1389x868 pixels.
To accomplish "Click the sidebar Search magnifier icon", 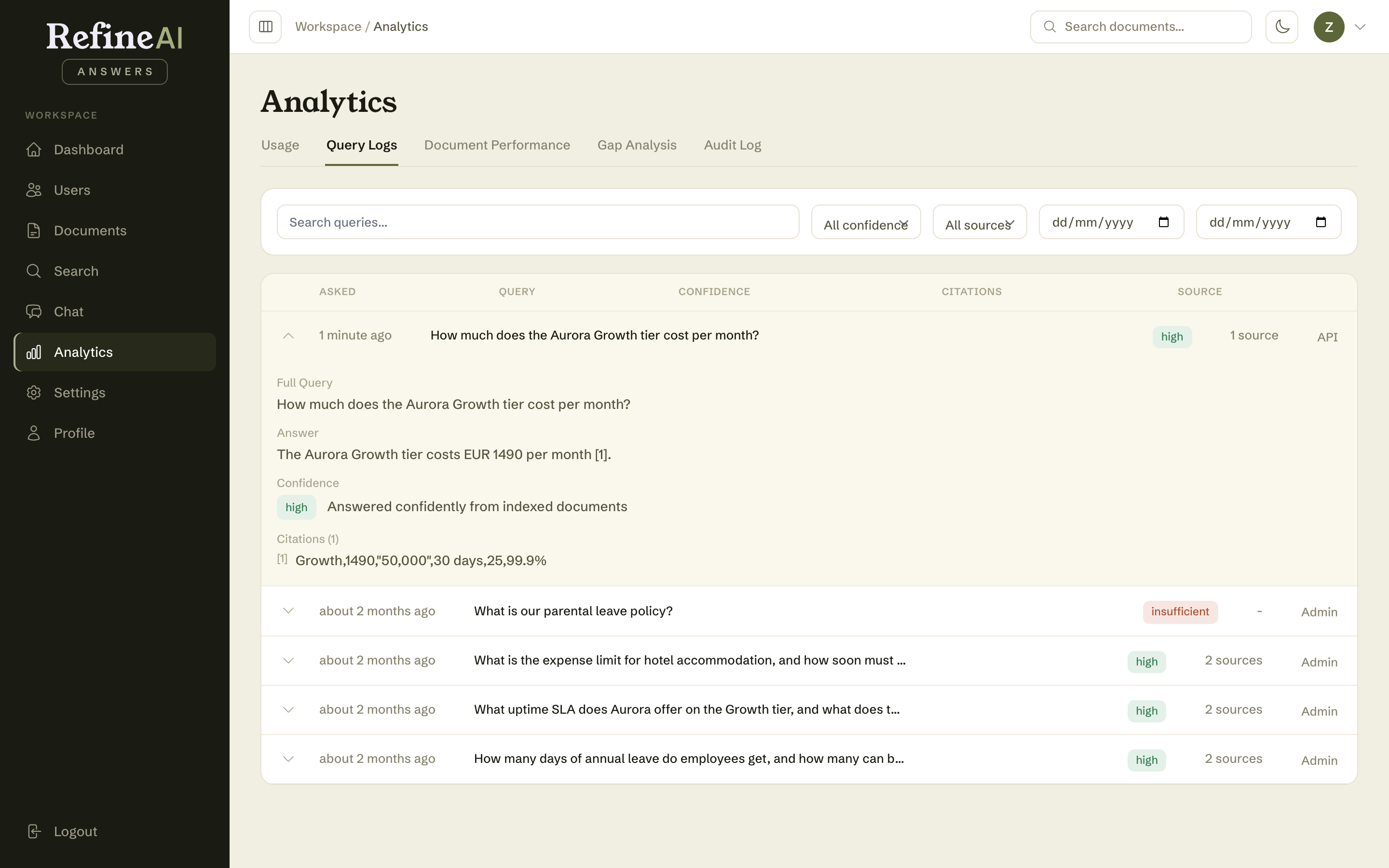I will coord(34,271).
